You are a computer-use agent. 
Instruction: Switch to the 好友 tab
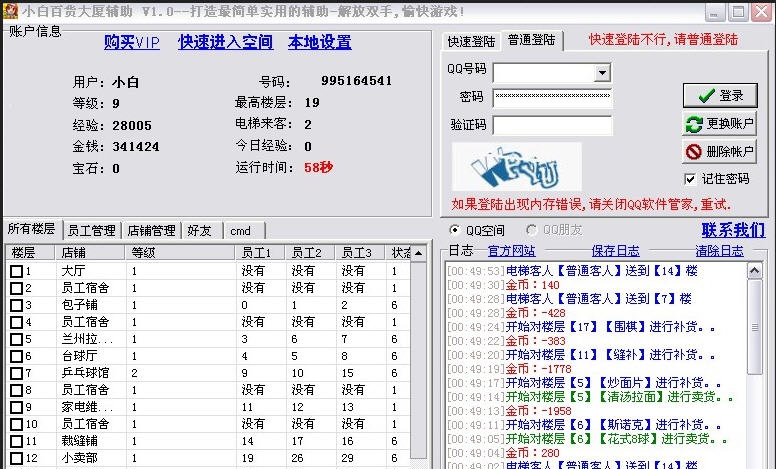pos(201,231)
